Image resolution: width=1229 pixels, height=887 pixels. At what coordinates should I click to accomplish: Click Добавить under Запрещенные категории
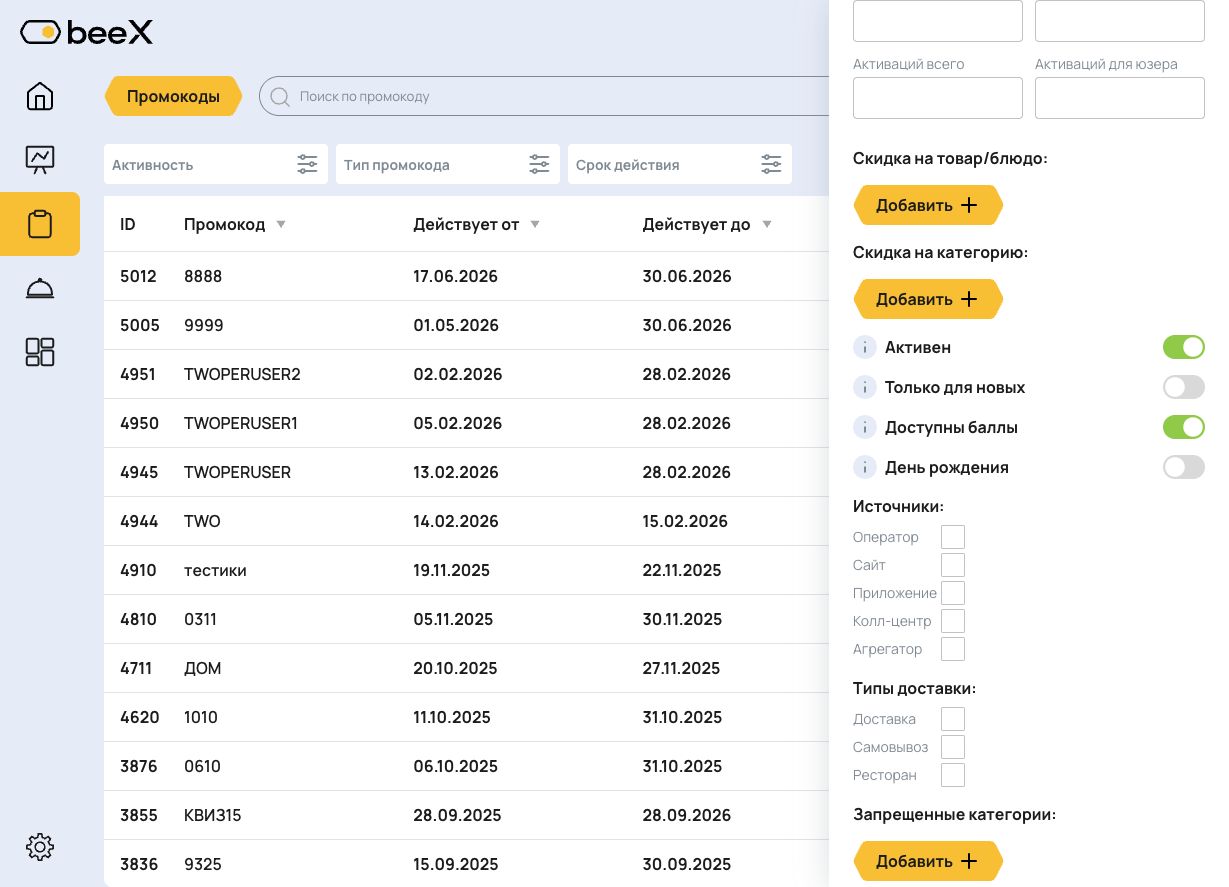(x=928, y=861)
